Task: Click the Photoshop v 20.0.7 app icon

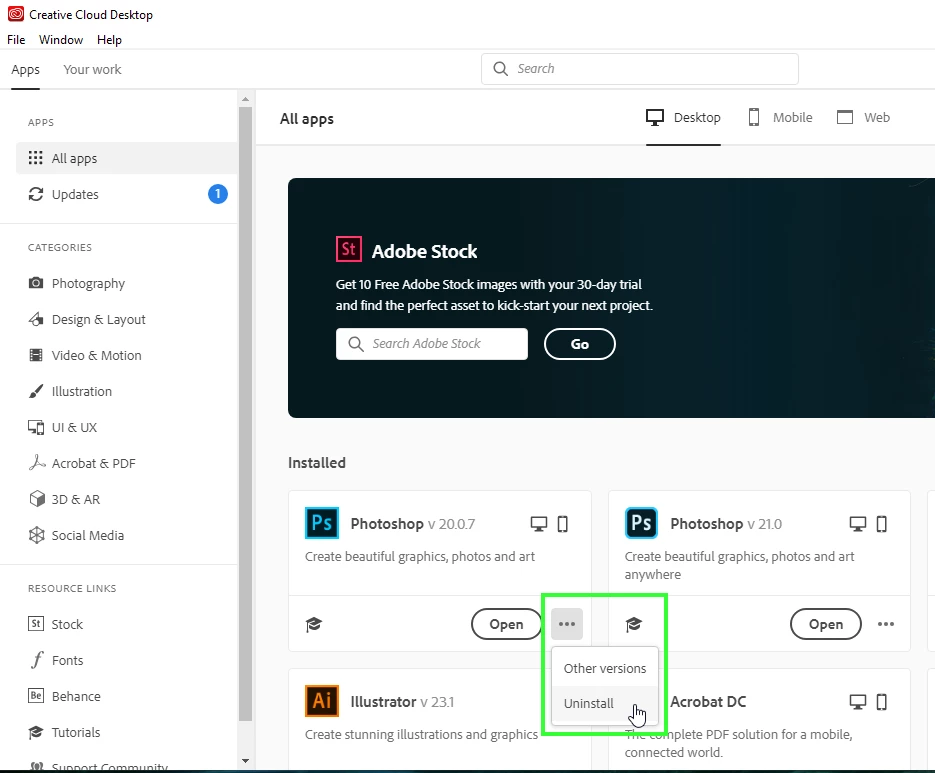Action: pyautogui.click(x=322, y=523)
